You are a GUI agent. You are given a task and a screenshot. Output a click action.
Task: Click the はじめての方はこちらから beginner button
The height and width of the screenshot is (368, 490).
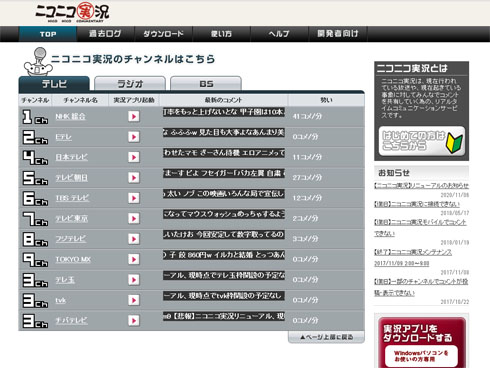click(x=422, y=141)
